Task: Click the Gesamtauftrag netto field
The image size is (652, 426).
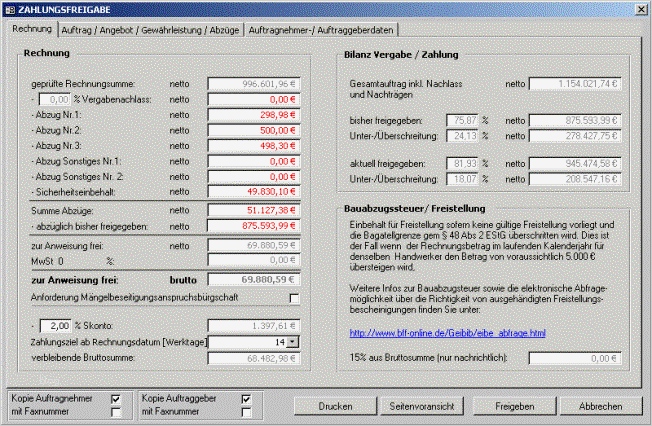Action: click(x=575, y=84)
